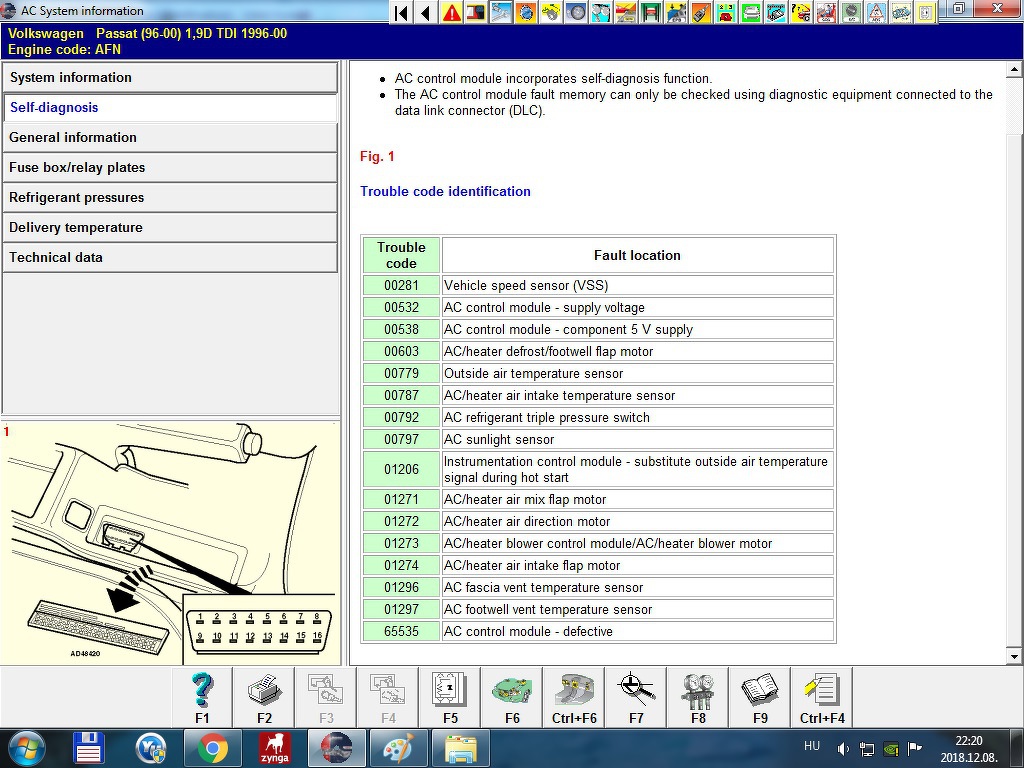Select trouble code 01206 cell
1024x768 pixels.
coord(401,469)
